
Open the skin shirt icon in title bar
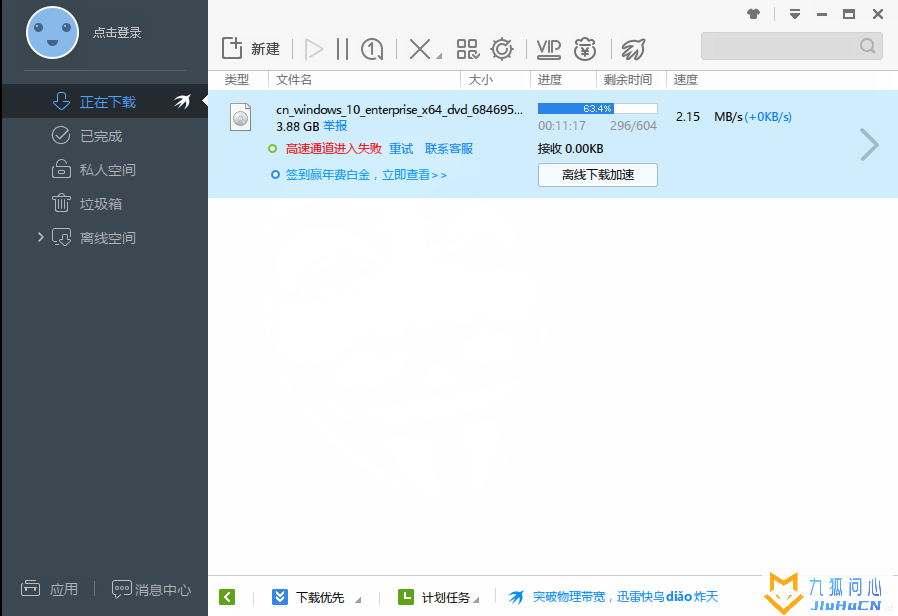point(754,14)
